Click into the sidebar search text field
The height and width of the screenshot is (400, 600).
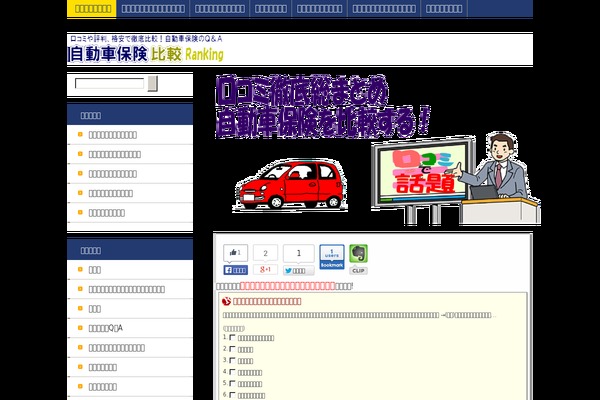[x=109, y=84]
